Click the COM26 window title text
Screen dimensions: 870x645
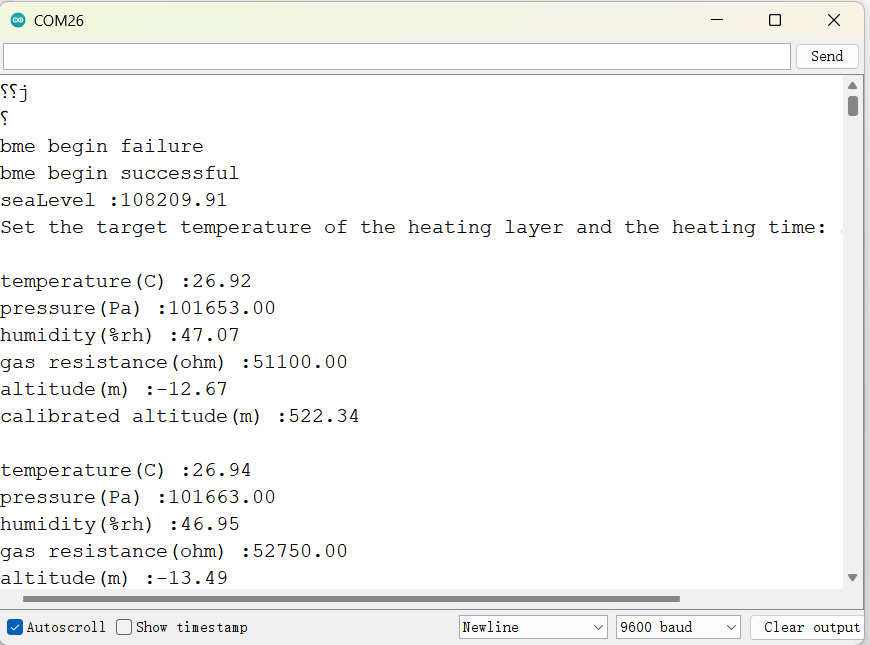pyautogui.click(x=59, y=21)
